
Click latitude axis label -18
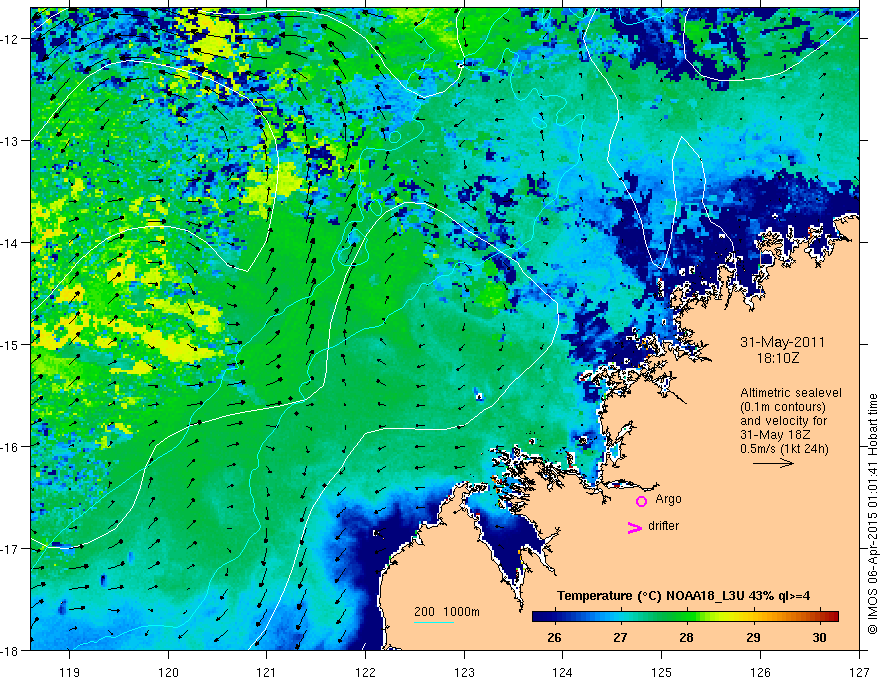pyautogui.click(x=10, y=650)
